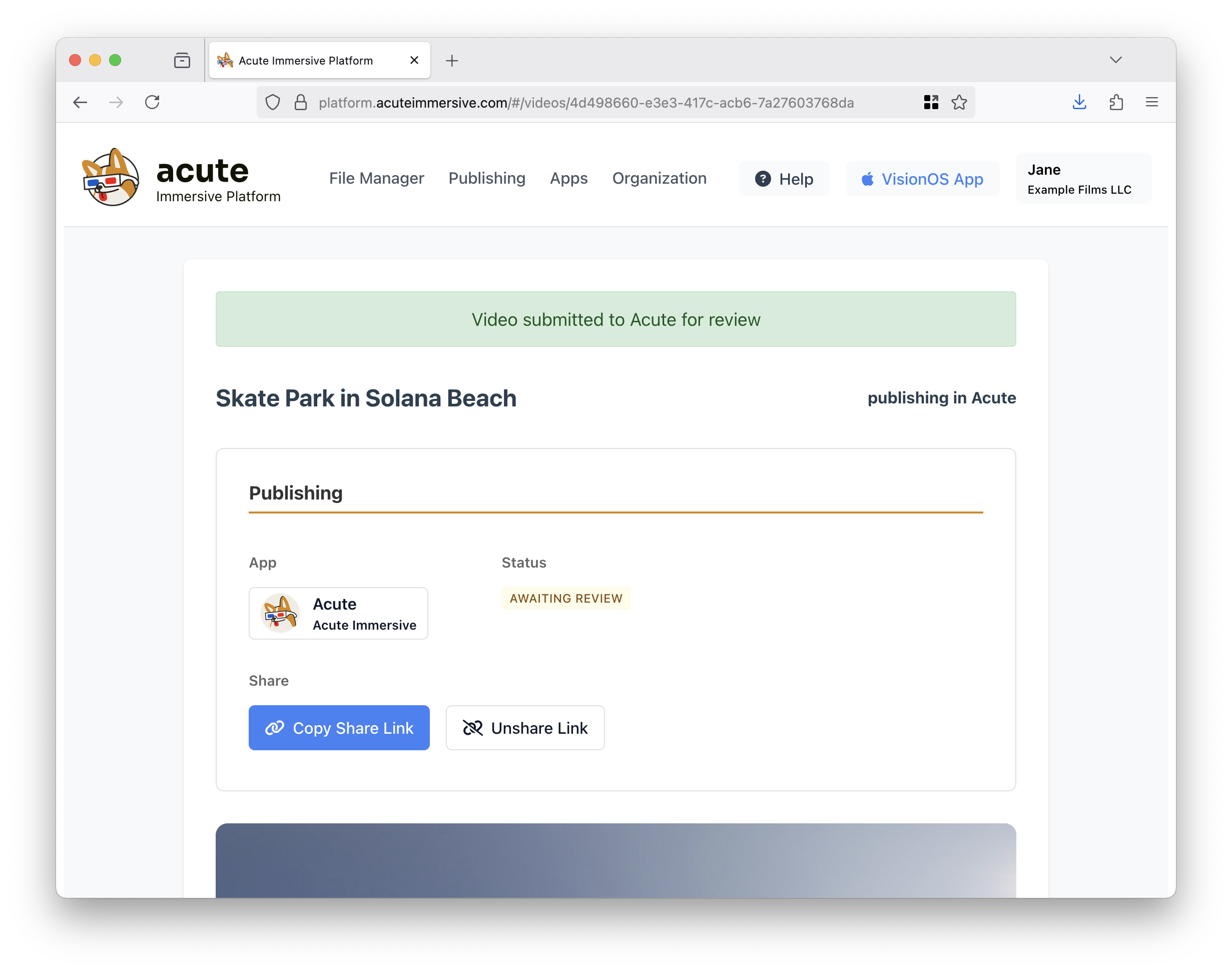Click the QR code icon in the address bar
Viewport: 1232px width, 972px height.
(x=931, y=103)
